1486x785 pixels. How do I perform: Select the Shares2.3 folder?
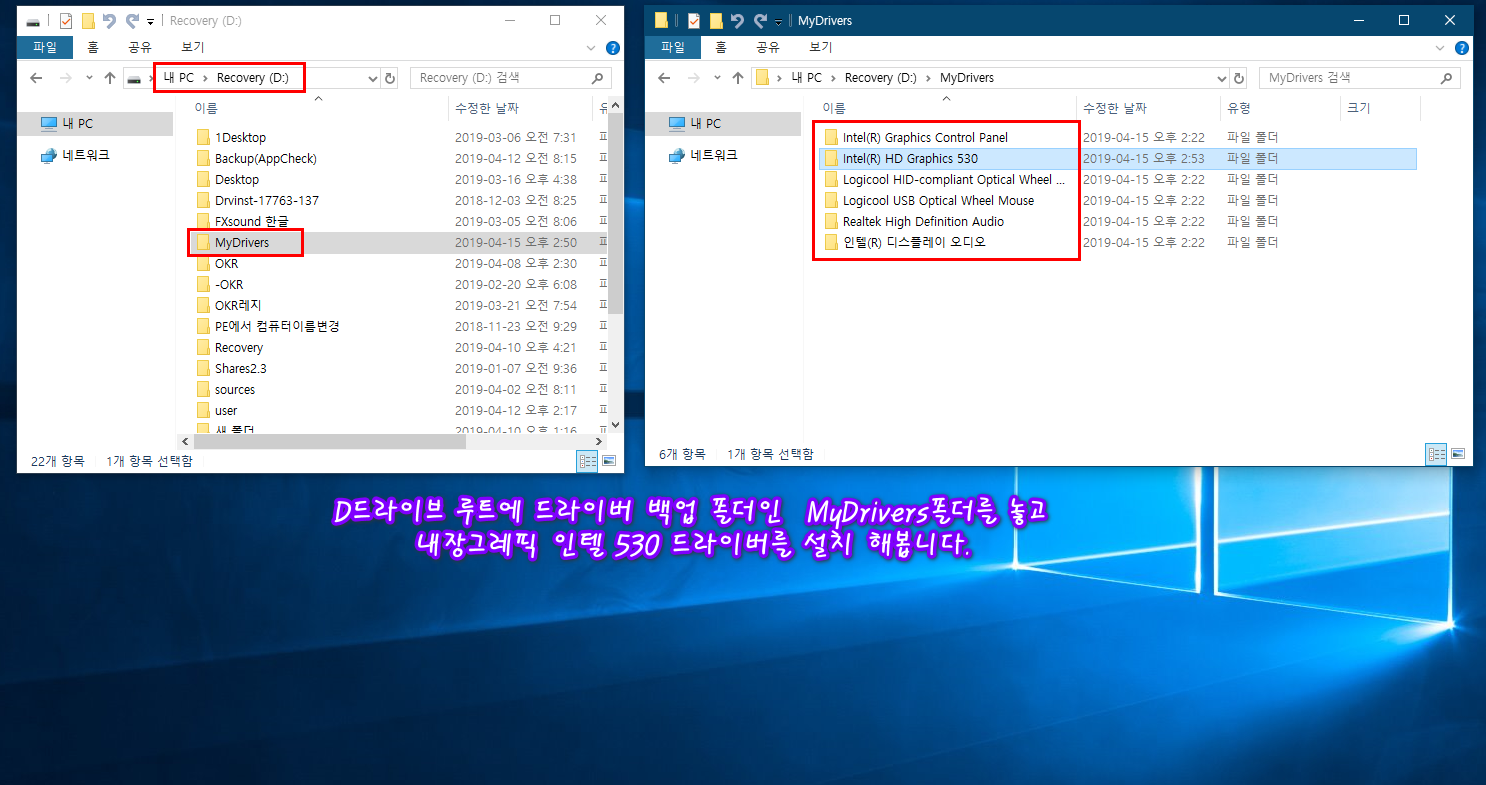coord(231,369)
